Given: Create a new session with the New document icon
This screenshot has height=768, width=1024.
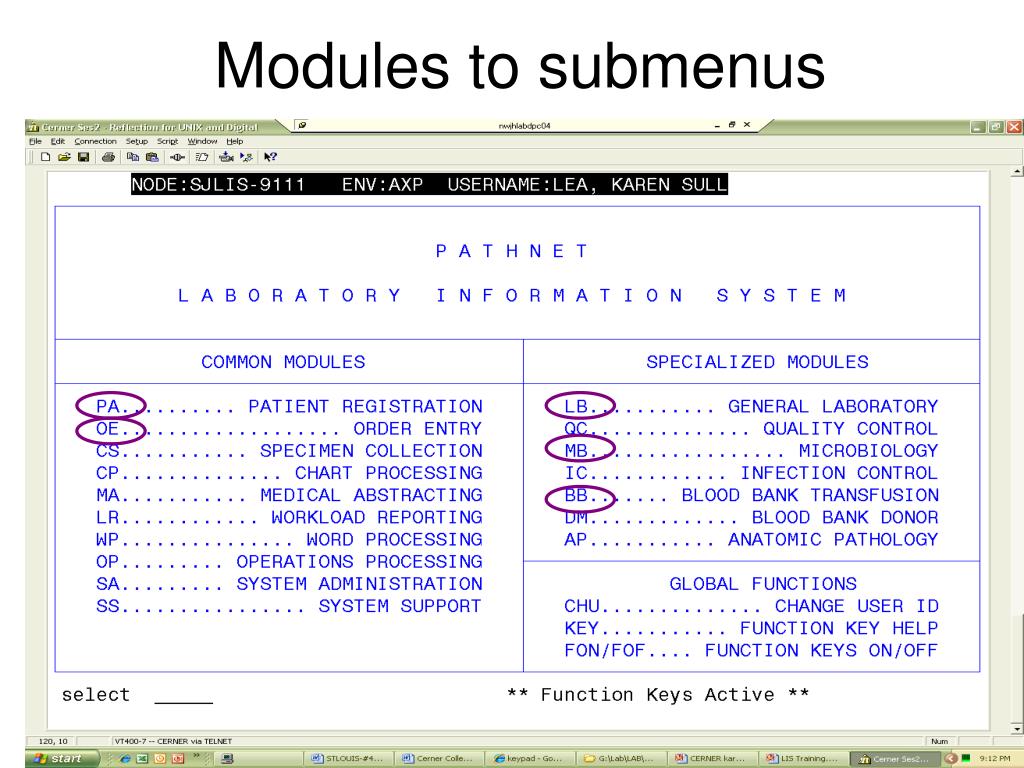Looking at the screenshot, I should tap(46, 157).
